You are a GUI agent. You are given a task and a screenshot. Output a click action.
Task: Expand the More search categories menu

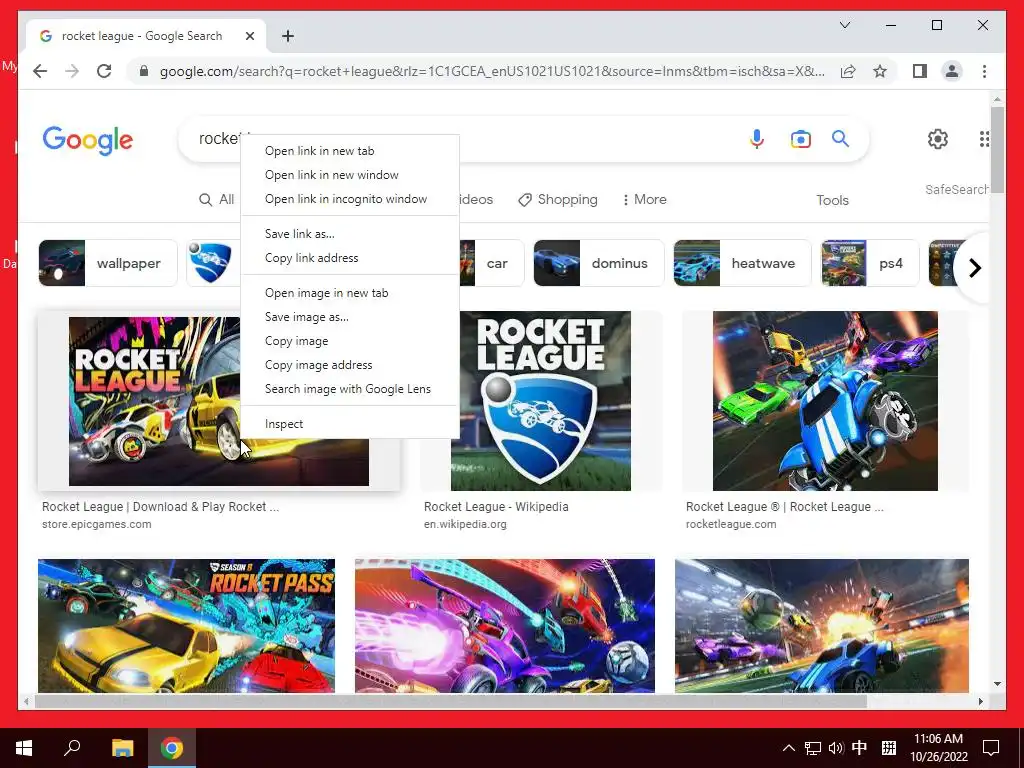[x=644, y=199]
